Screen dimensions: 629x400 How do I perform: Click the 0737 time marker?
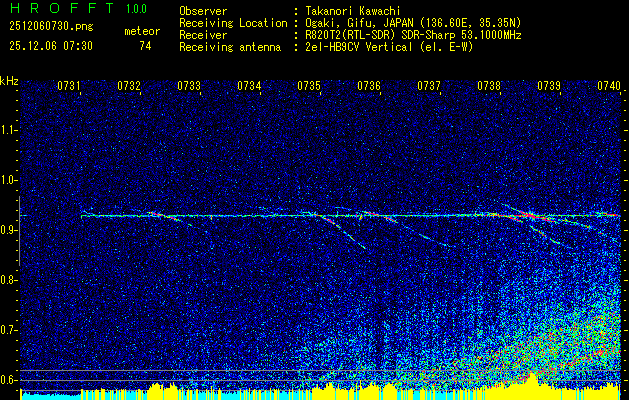pyautogui.click(x=429, y=85)
